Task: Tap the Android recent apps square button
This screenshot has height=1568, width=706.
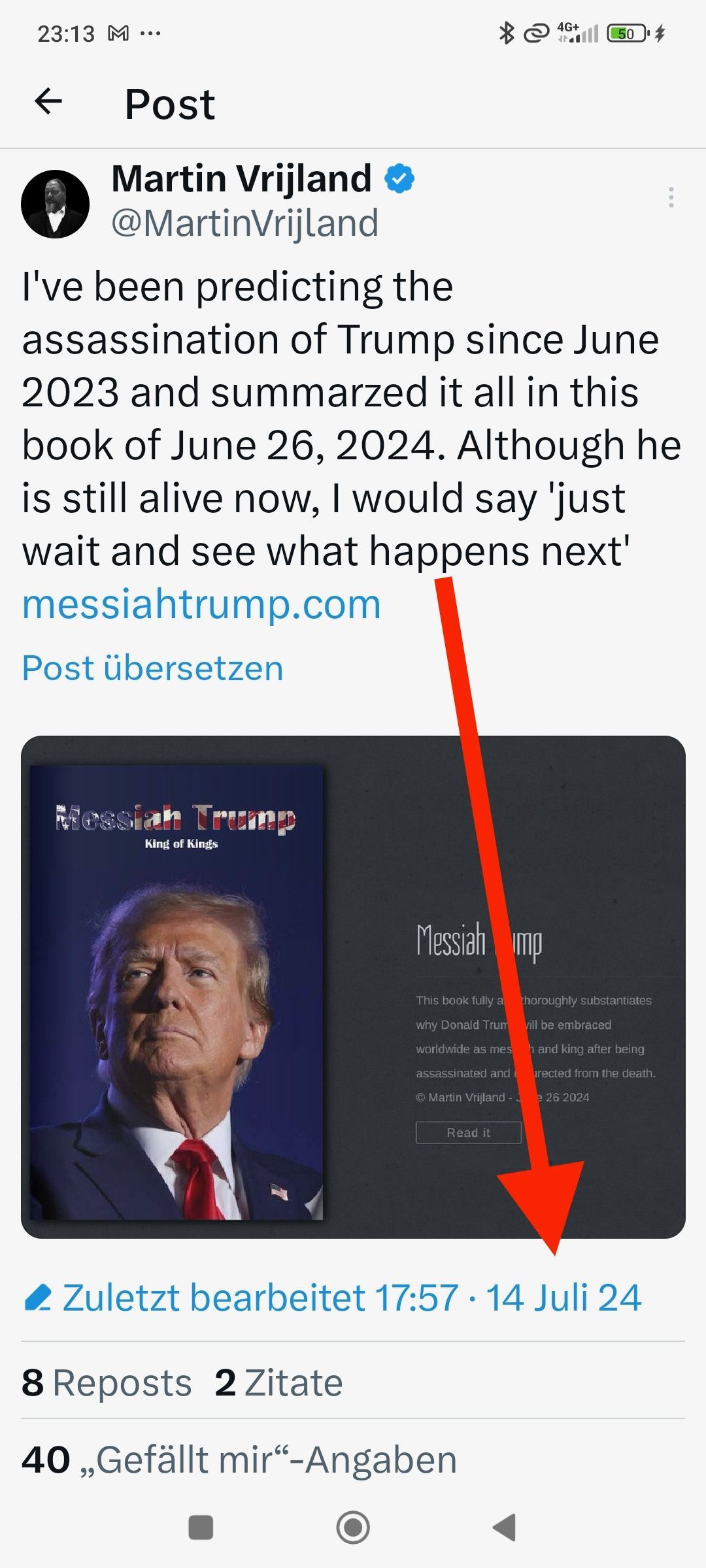Action: point(201,1527)
